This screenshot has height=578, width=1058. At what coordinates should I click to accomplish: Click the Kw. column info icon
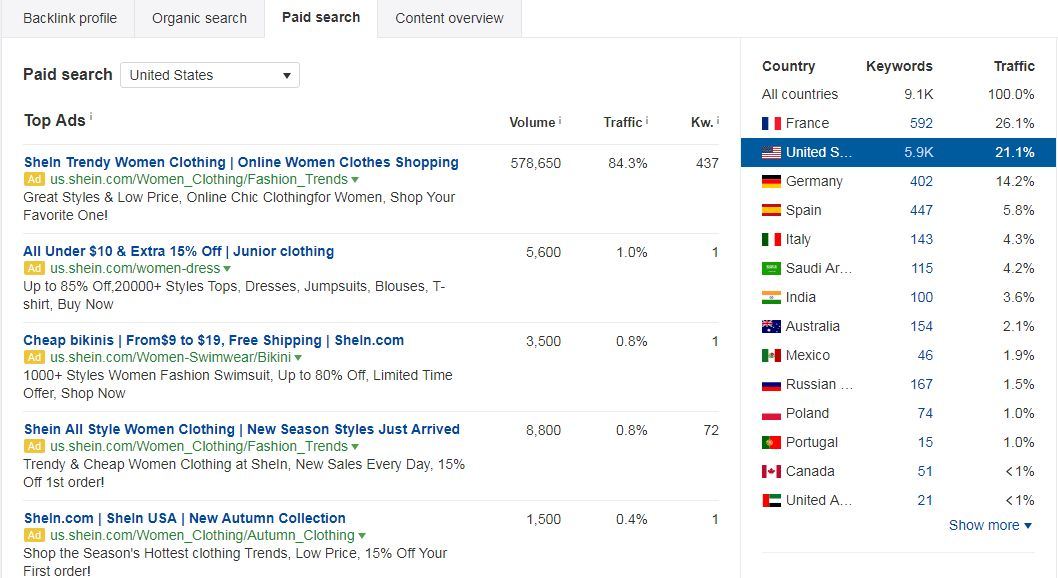point(718,121)
